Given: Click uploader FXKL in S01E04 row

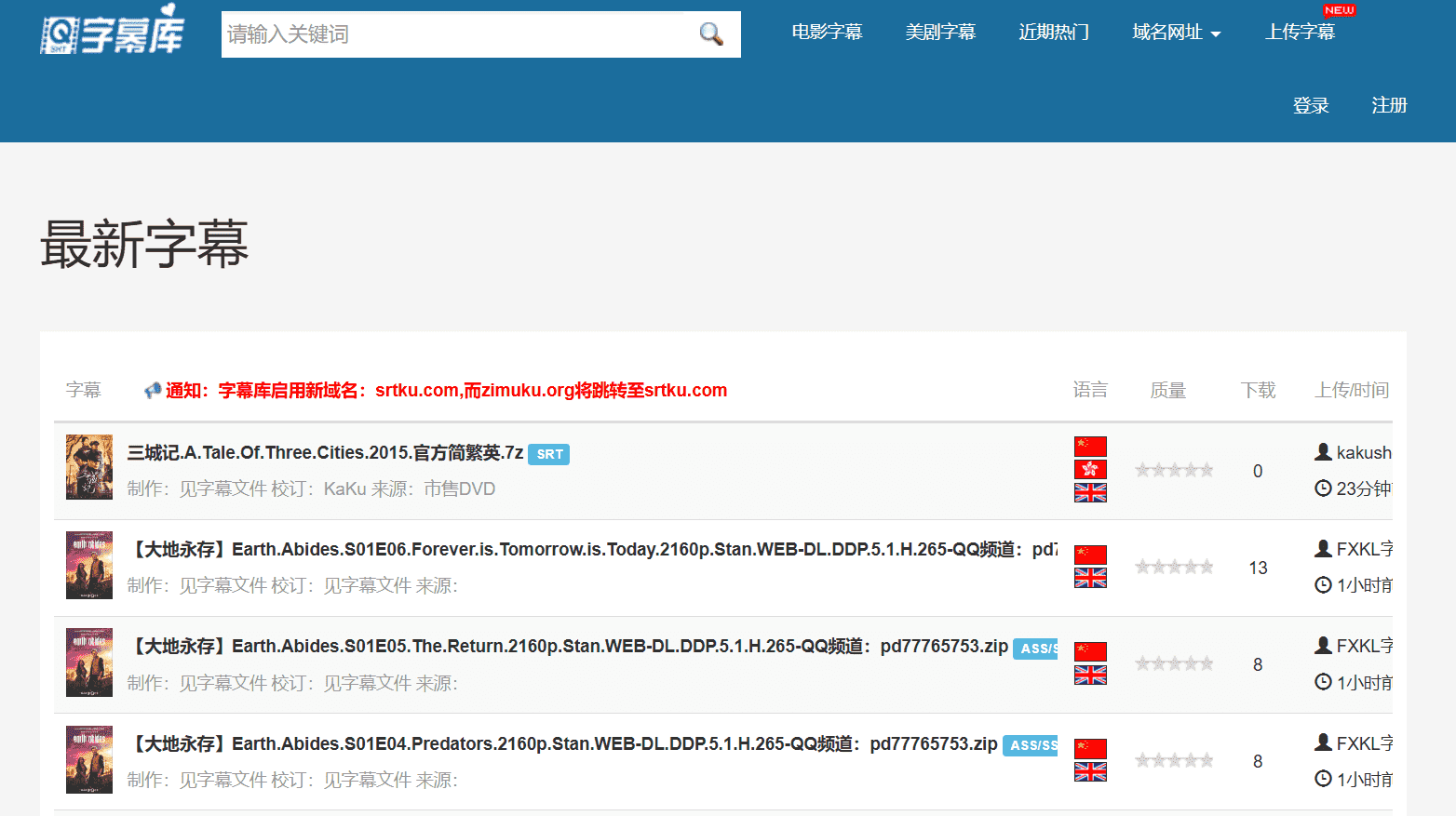Looking at the screenshot, I should tap(1365, 743).
